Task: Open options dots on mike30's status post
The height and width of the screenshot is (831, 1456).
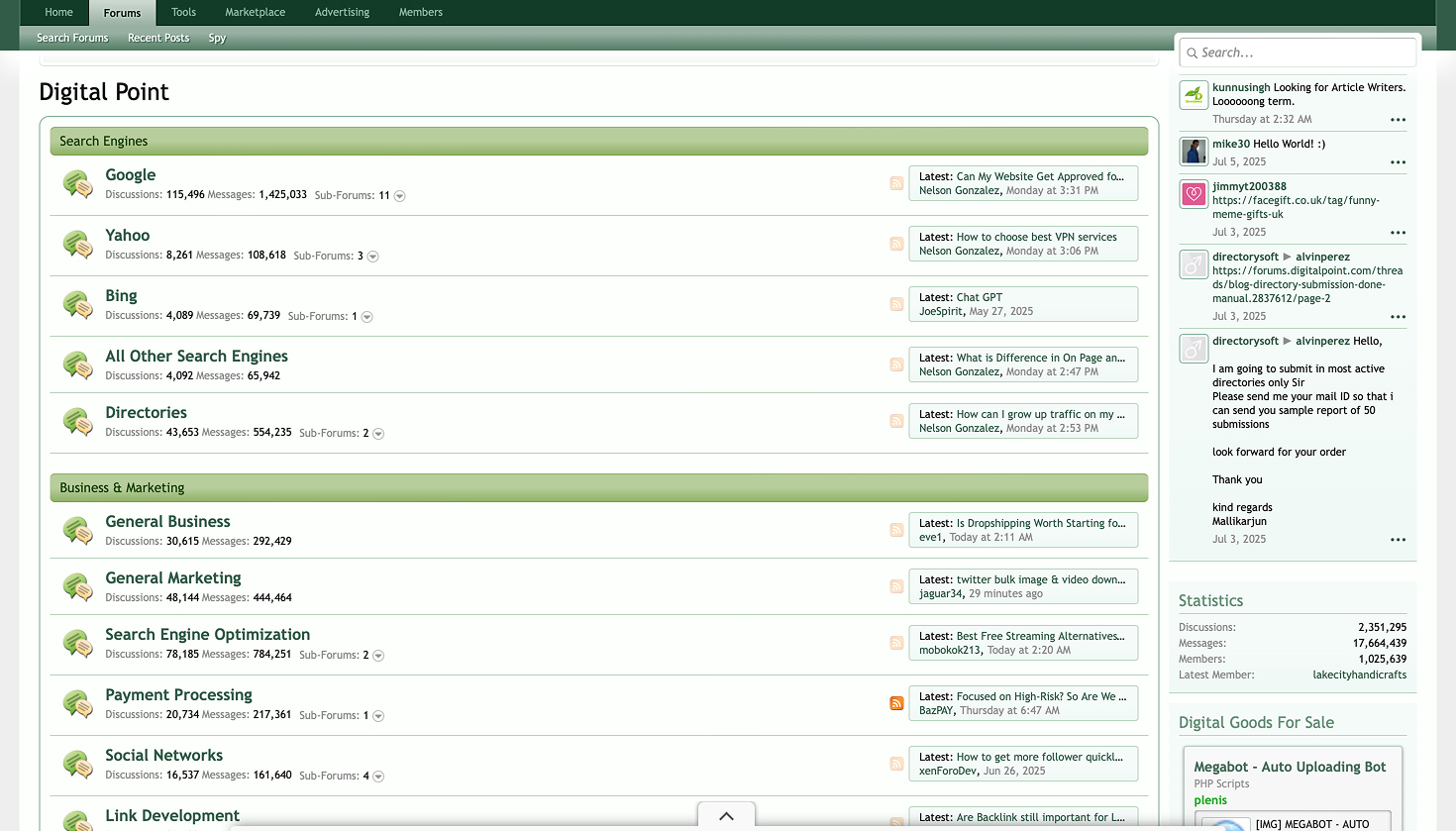Action: pos(1398,162)
